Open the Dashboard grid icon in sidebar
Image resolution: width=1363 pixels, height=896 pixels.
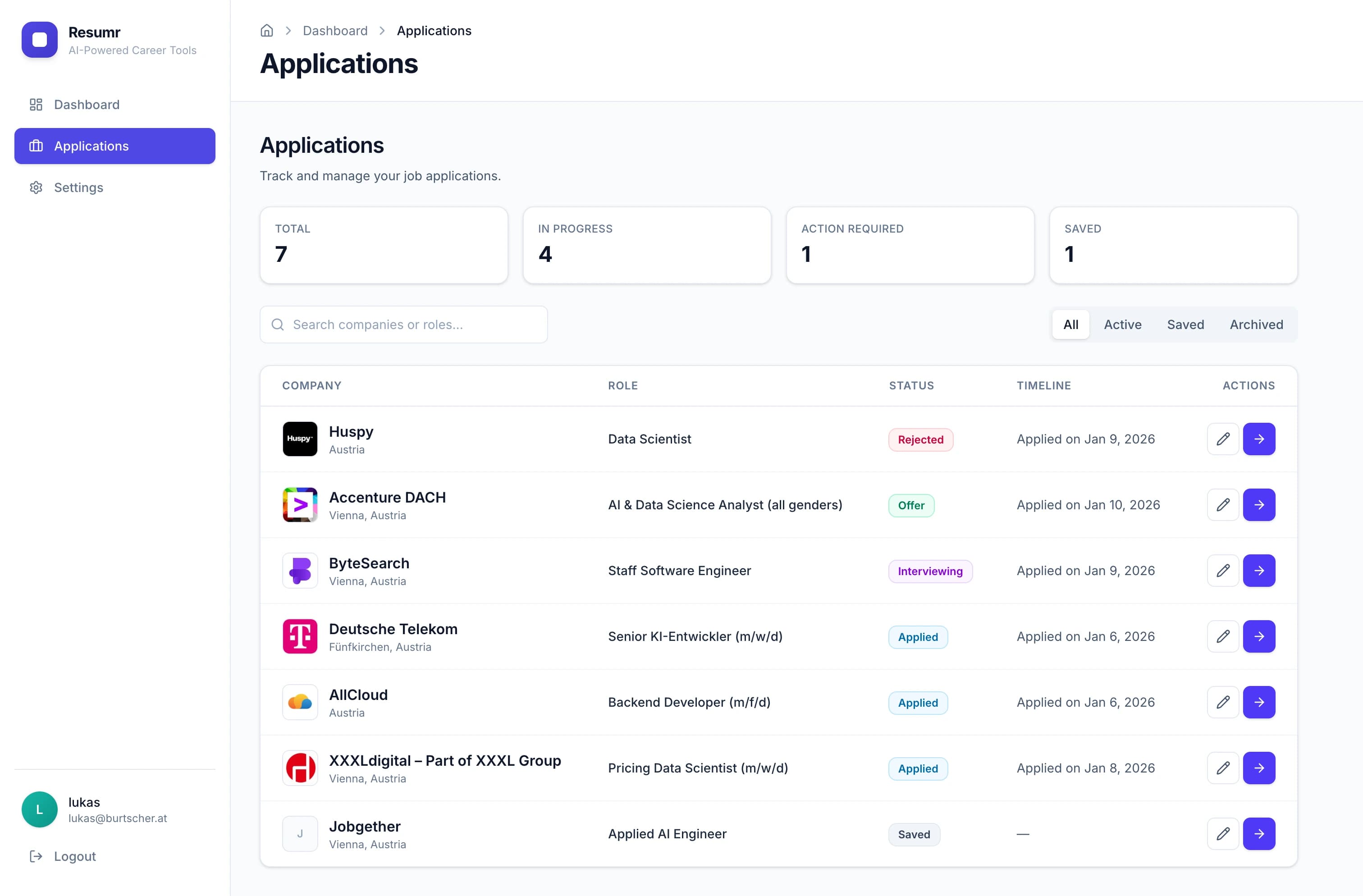tap(36, 104)
